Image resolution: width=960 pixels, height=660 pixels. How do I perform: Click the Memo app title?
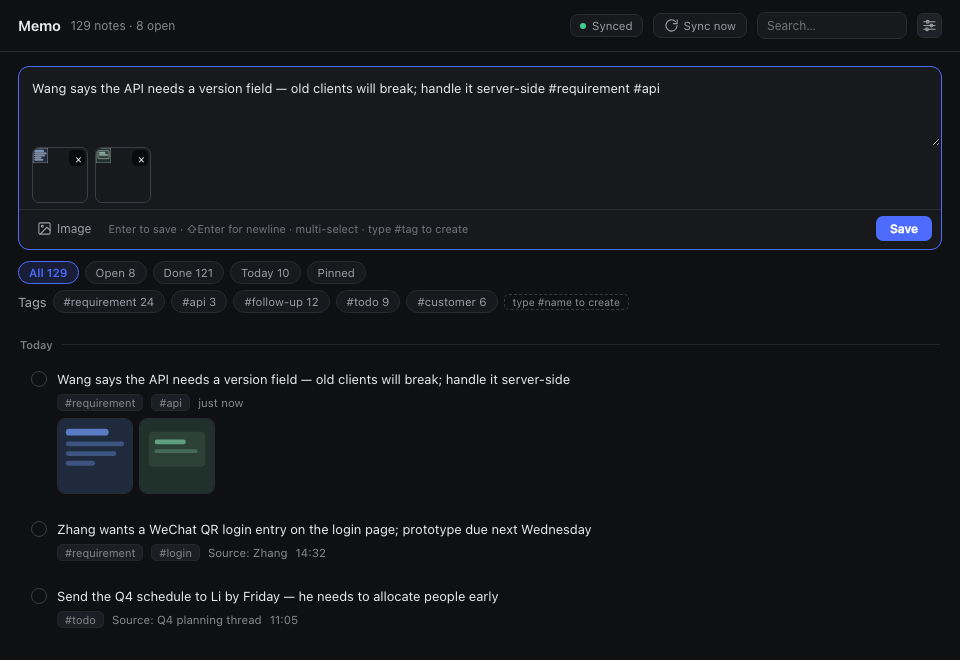[39, 26]
